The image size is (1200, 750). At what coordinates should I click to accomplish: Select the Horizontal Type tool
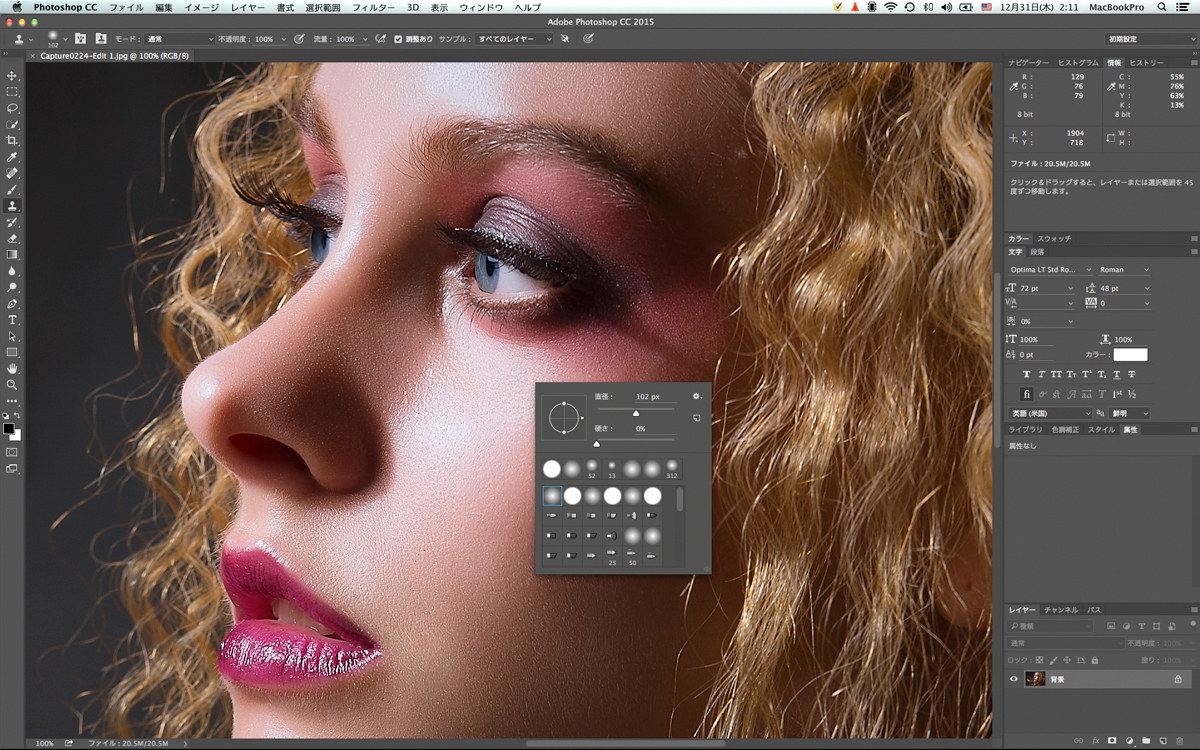click(x=12, y=320)
